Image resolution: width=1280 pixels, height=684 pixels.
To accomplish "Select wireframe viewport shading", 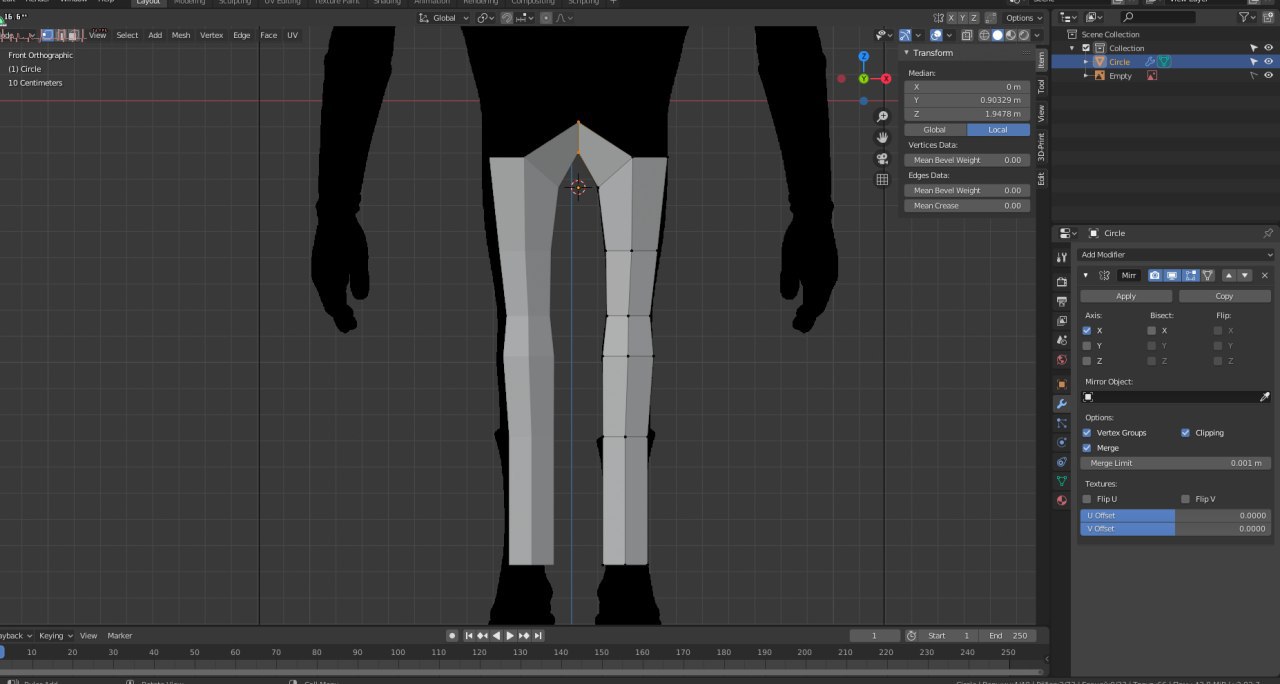I will [984, 35].
